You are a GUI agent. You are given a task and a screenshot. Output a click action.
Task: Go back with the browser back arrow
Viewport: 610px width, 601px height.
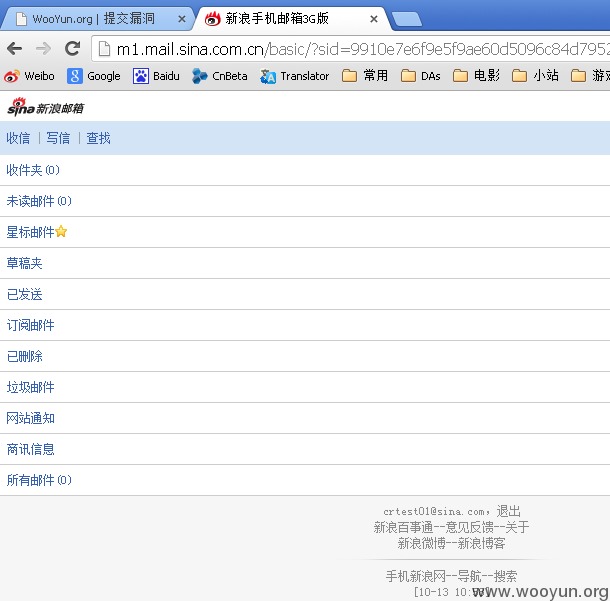(14, 49)
